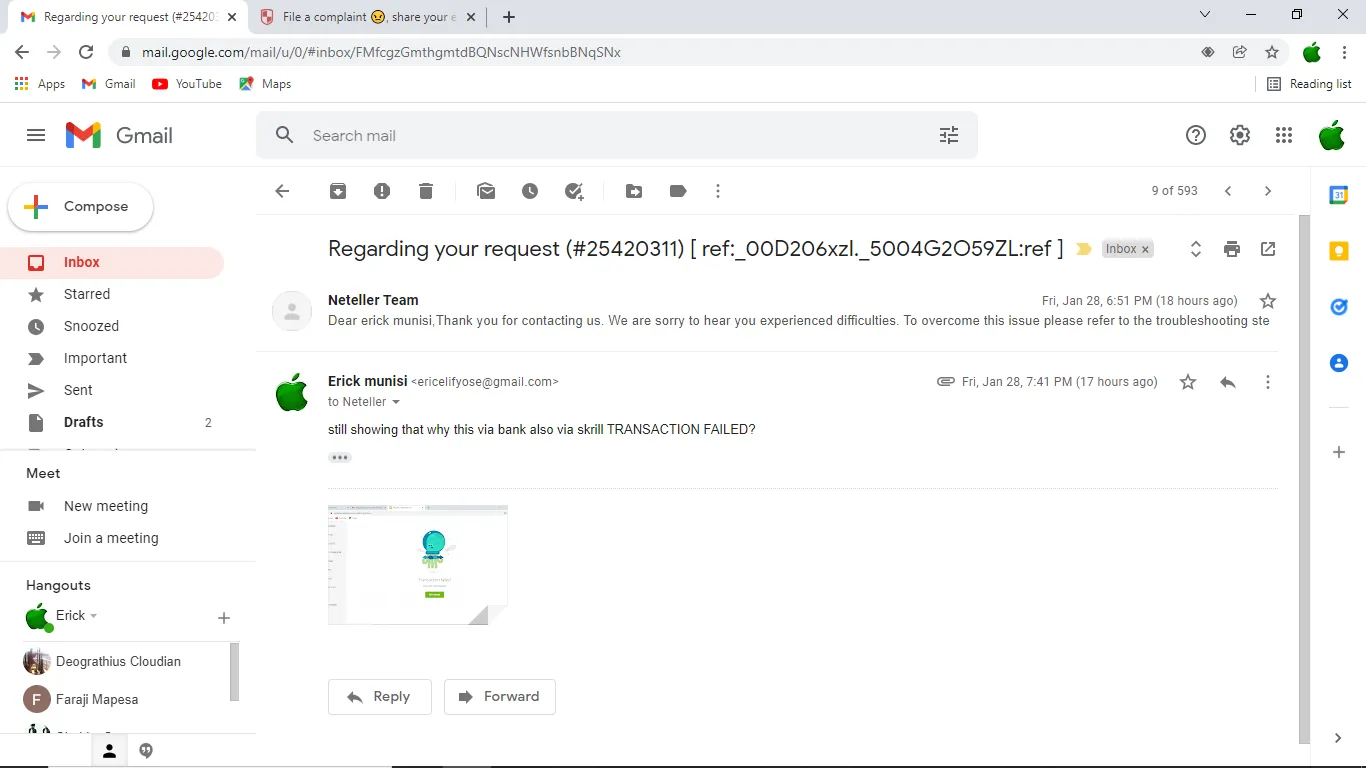Switch to Hangouts conversations tab
The image size is (1366, 768).
pos(146,751)
